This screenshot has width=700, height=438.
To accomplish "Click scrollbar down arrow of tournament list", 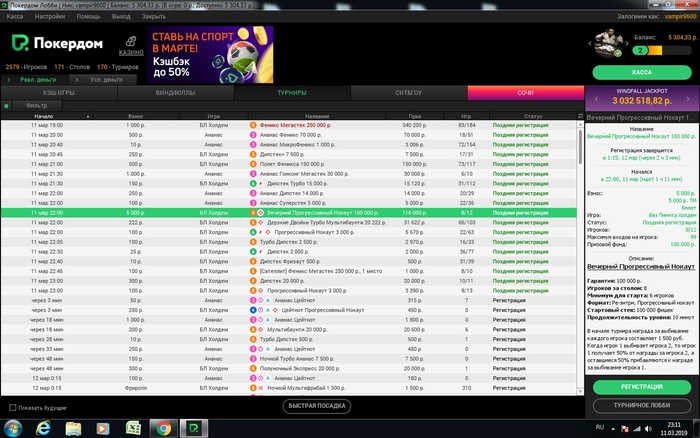I will (x=580, y=391).
